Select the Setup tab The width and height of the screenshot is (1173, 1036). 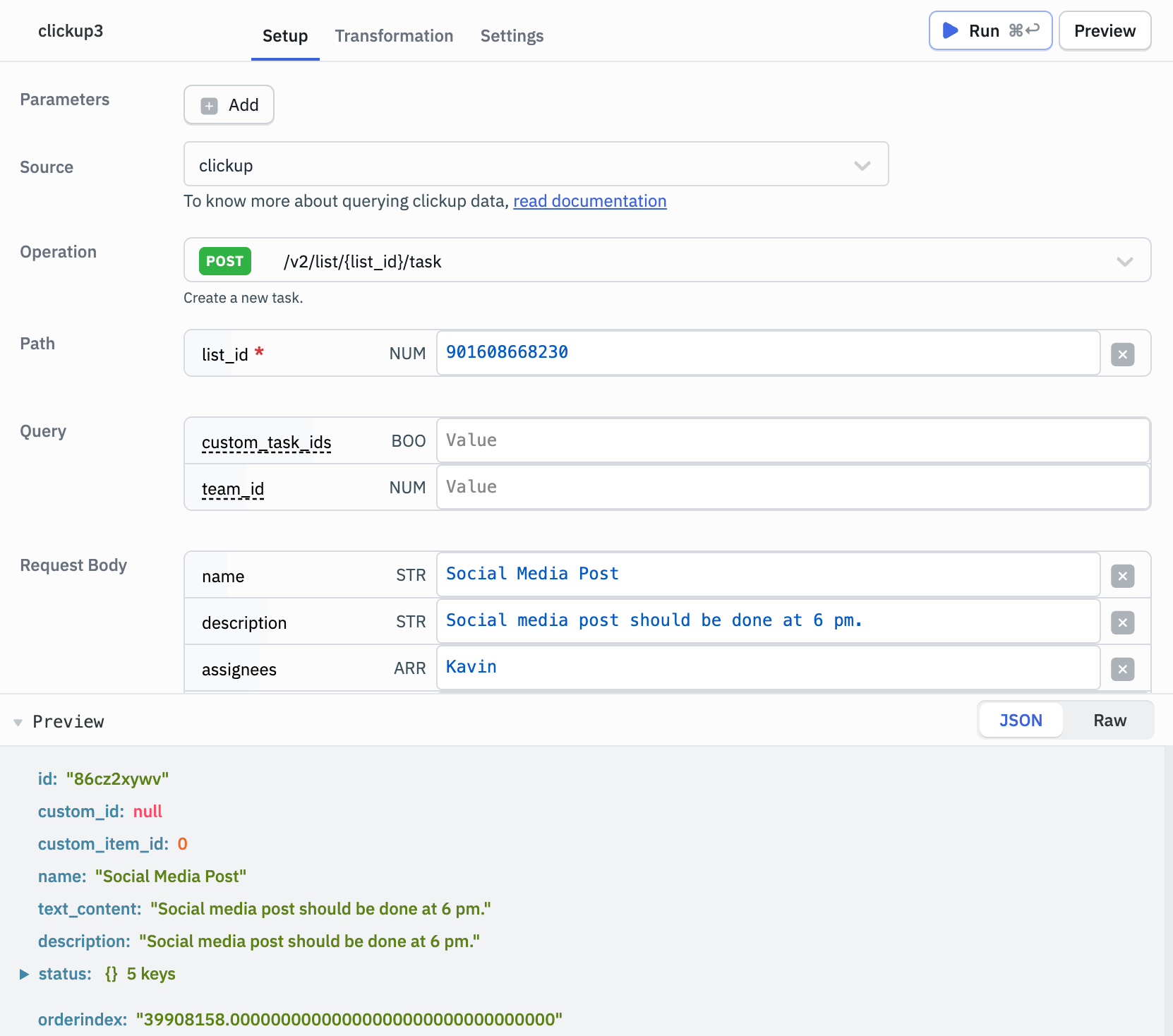point(285,35)
